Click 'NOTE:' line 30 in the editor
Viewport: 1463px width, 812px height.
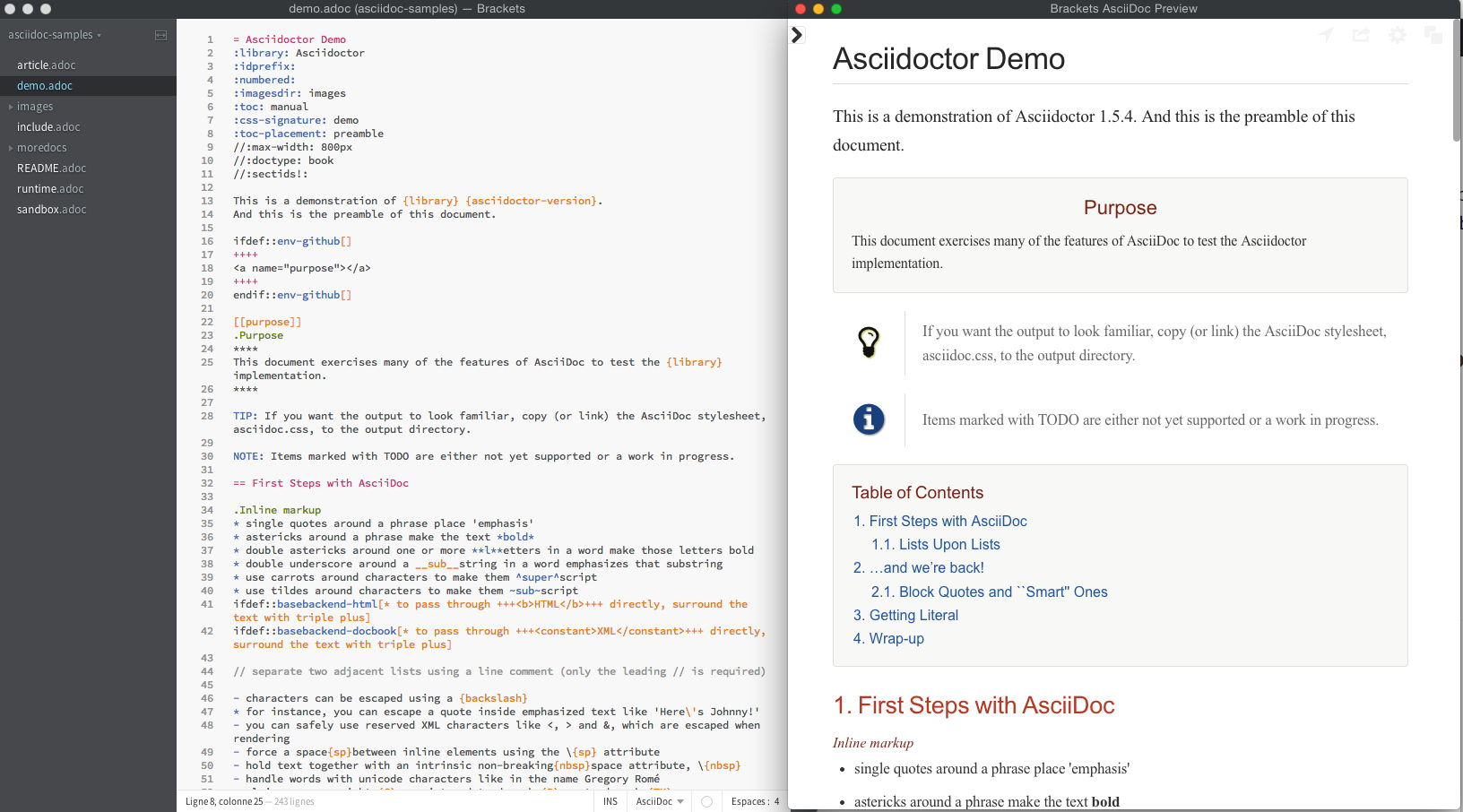coord(248,456)
